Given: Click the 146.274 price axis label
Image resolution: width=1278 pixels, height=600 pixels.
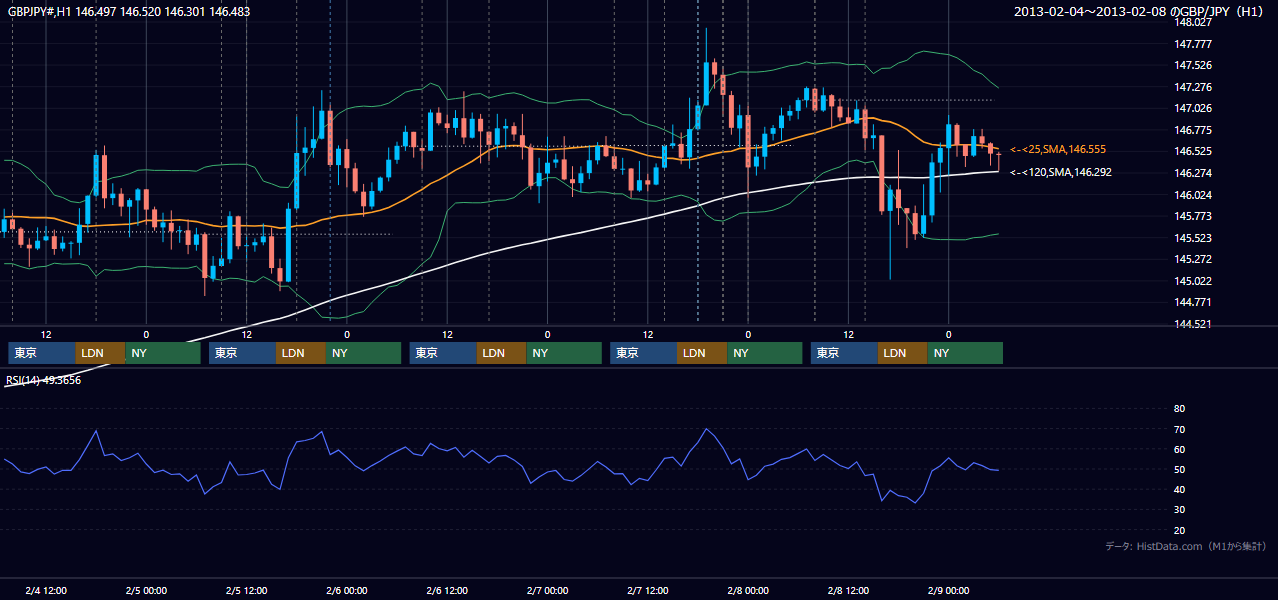Looking at the screenshot, I should click(x=1195, y=173).
